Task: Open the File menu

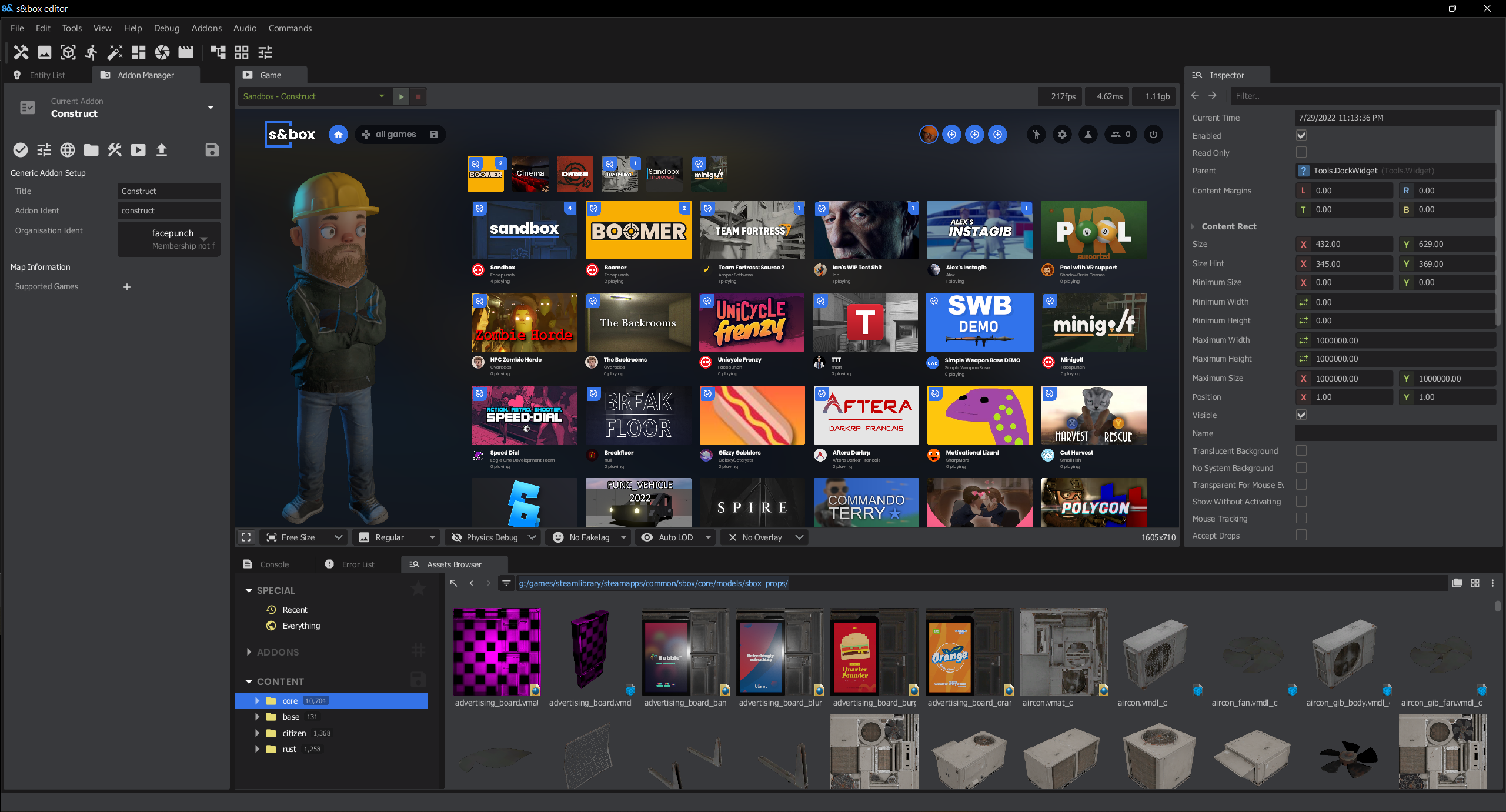Action: coord(17,28)
